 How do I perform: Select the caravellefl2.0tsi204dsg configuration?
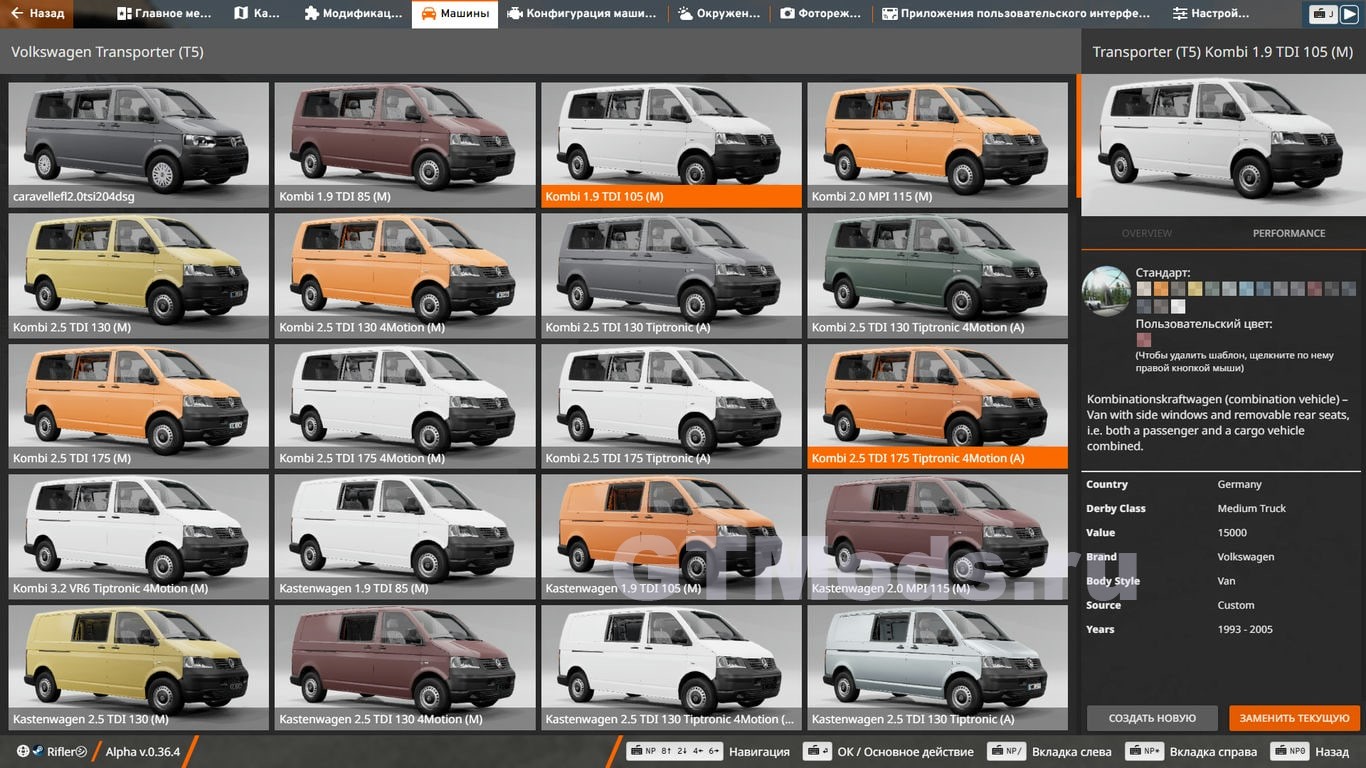point(138,144)
